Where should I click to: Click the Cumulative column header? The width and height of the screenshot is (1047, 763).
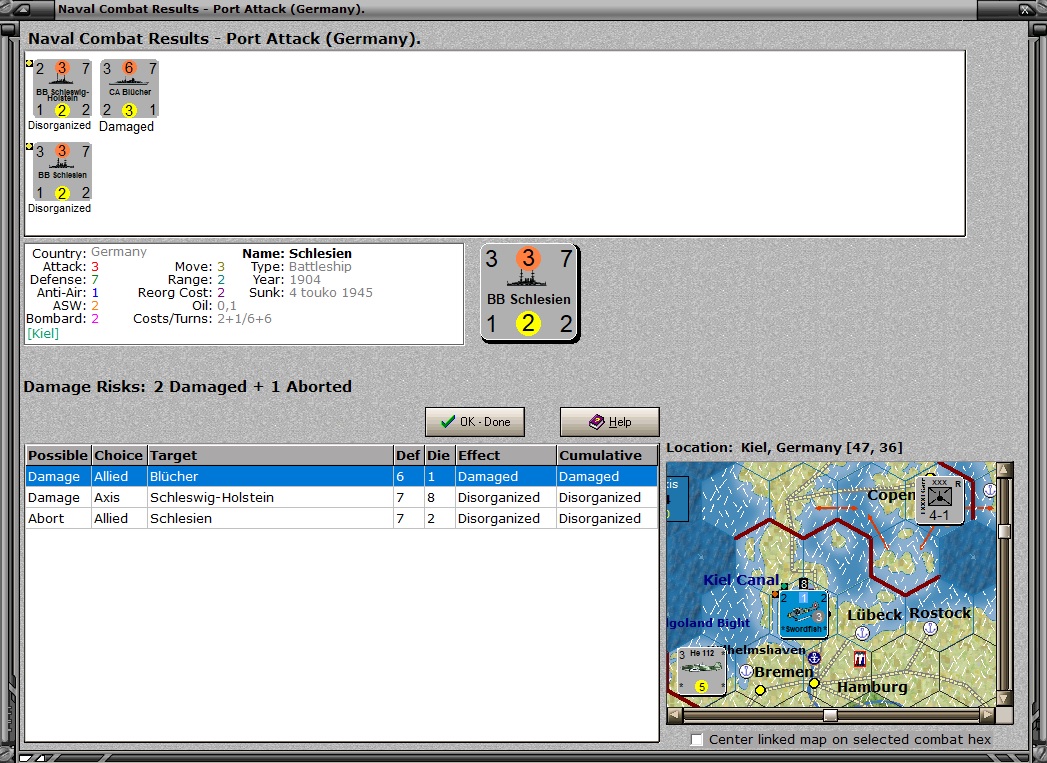pyautogui.click(x=607, y=455)
